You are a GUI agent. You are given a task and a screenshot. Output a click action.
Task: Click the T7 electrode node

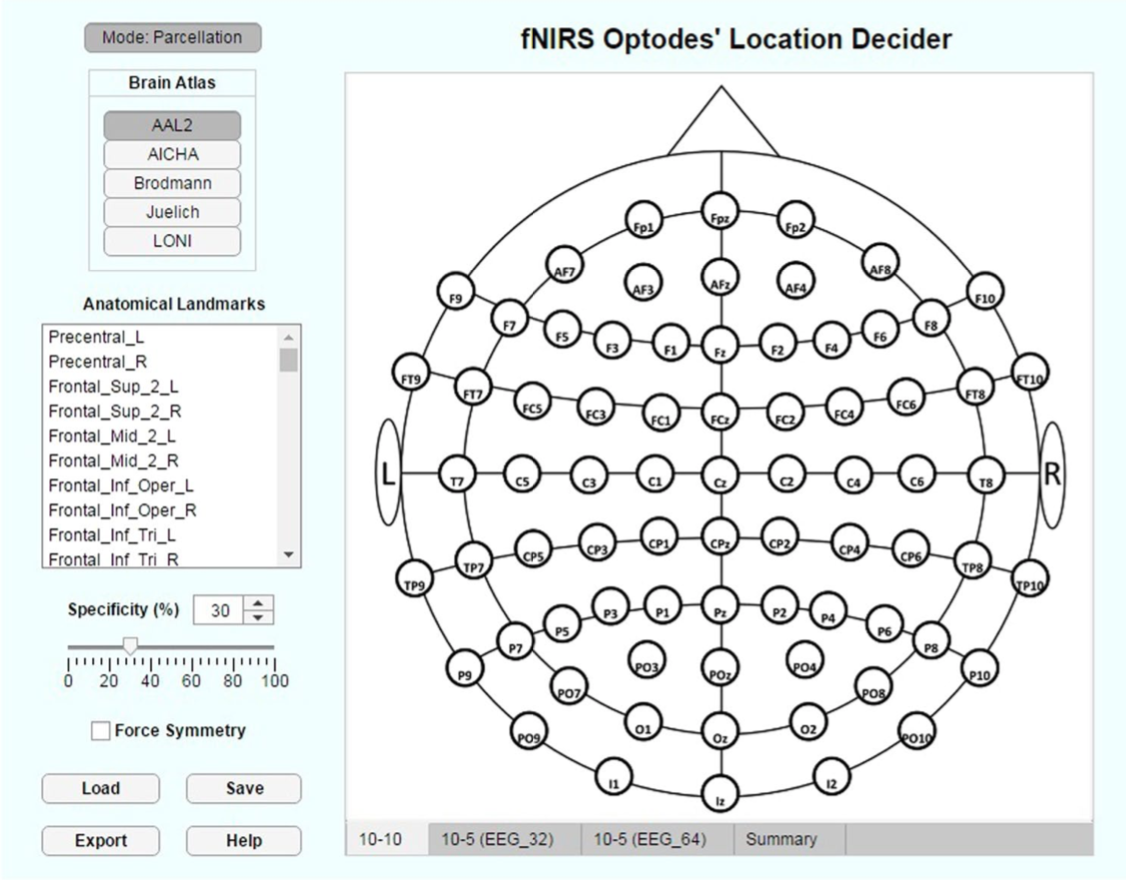coord(457,481)
